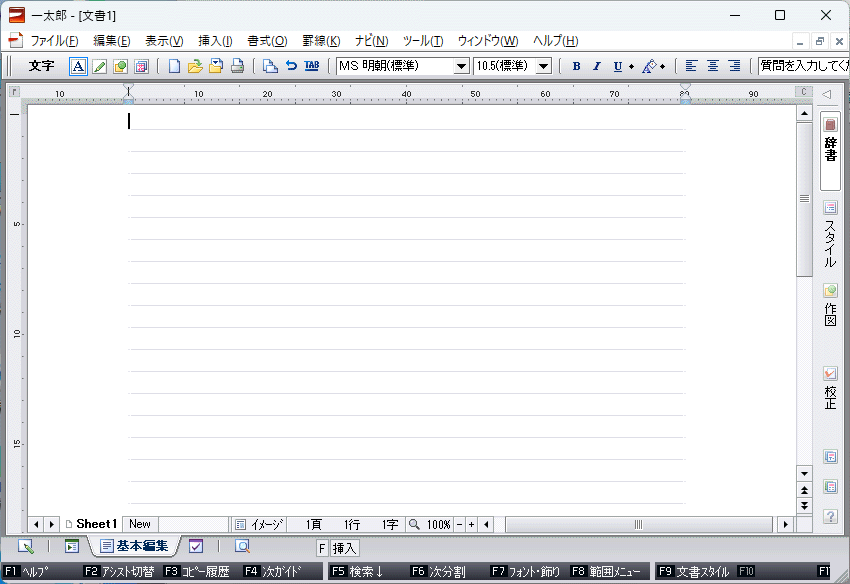Screen dimensions: 850x584
Task: Click the outline phase icon with green arrow
Action: pyautogui.click(x=72, y=547)
